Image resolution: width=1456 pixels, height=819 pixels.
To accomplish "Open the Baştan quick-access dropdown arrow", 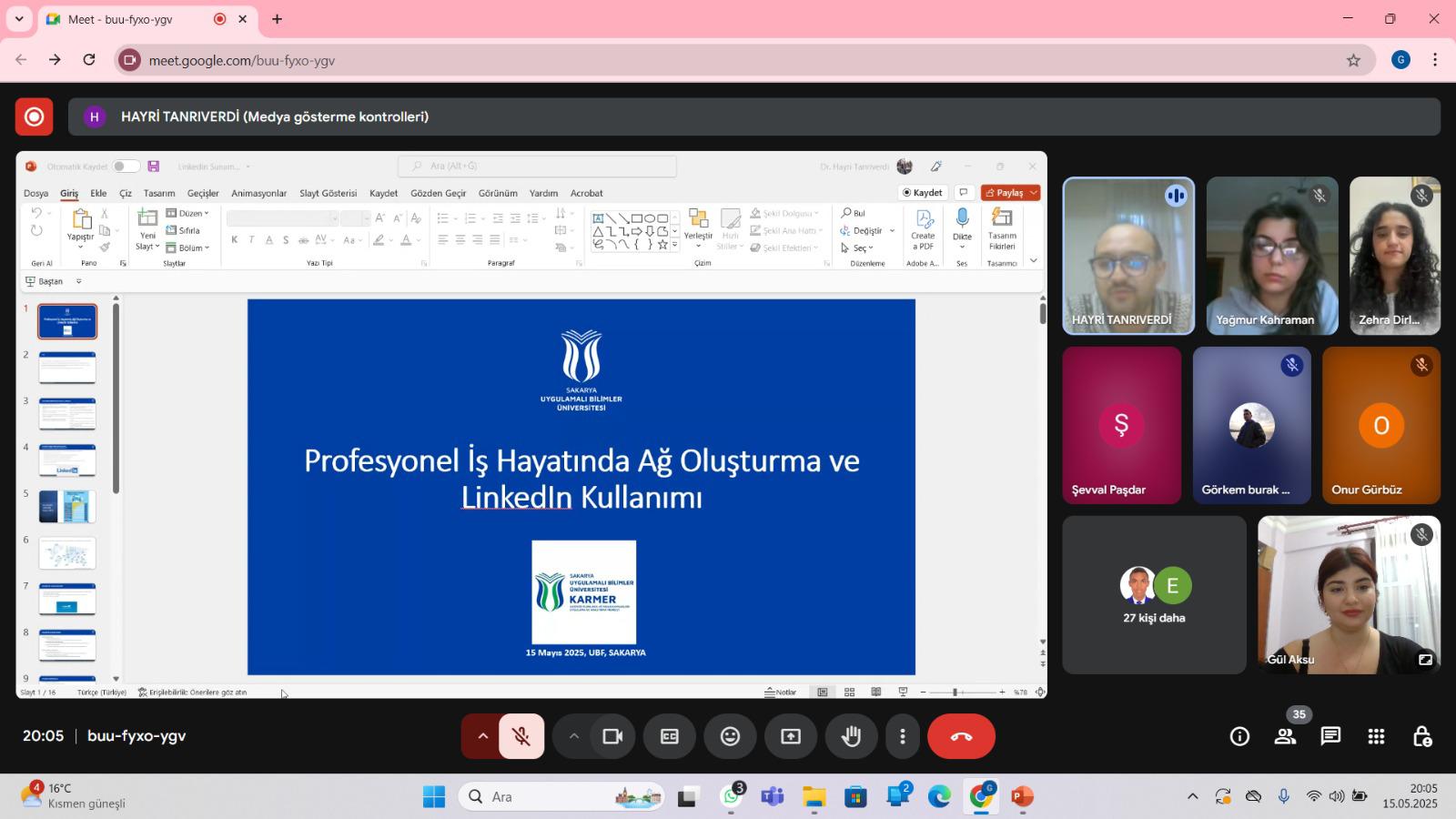I will coord(78,281).
